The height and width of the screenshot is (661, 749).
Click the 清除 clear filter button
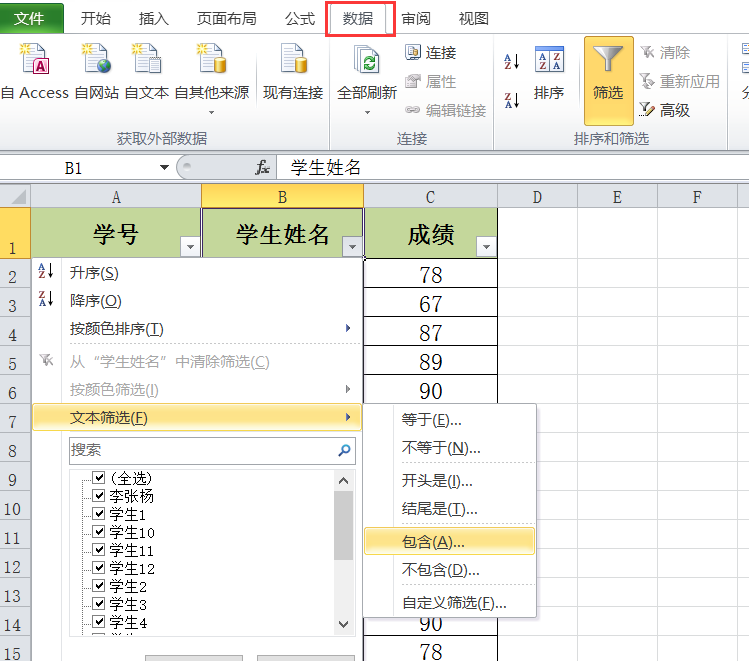pos(665,52)
